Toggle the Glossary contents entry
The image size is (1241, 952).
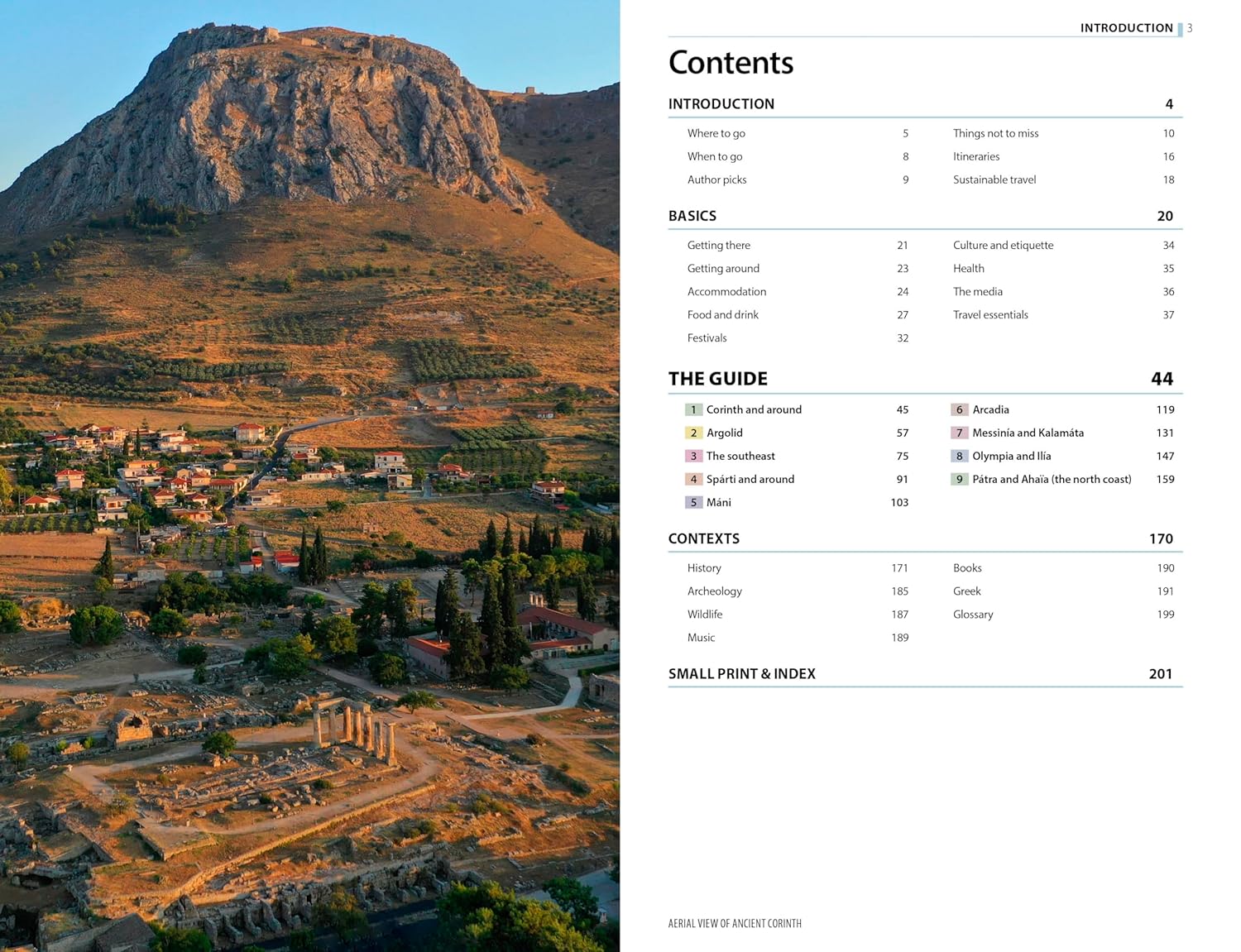[972, 615]
